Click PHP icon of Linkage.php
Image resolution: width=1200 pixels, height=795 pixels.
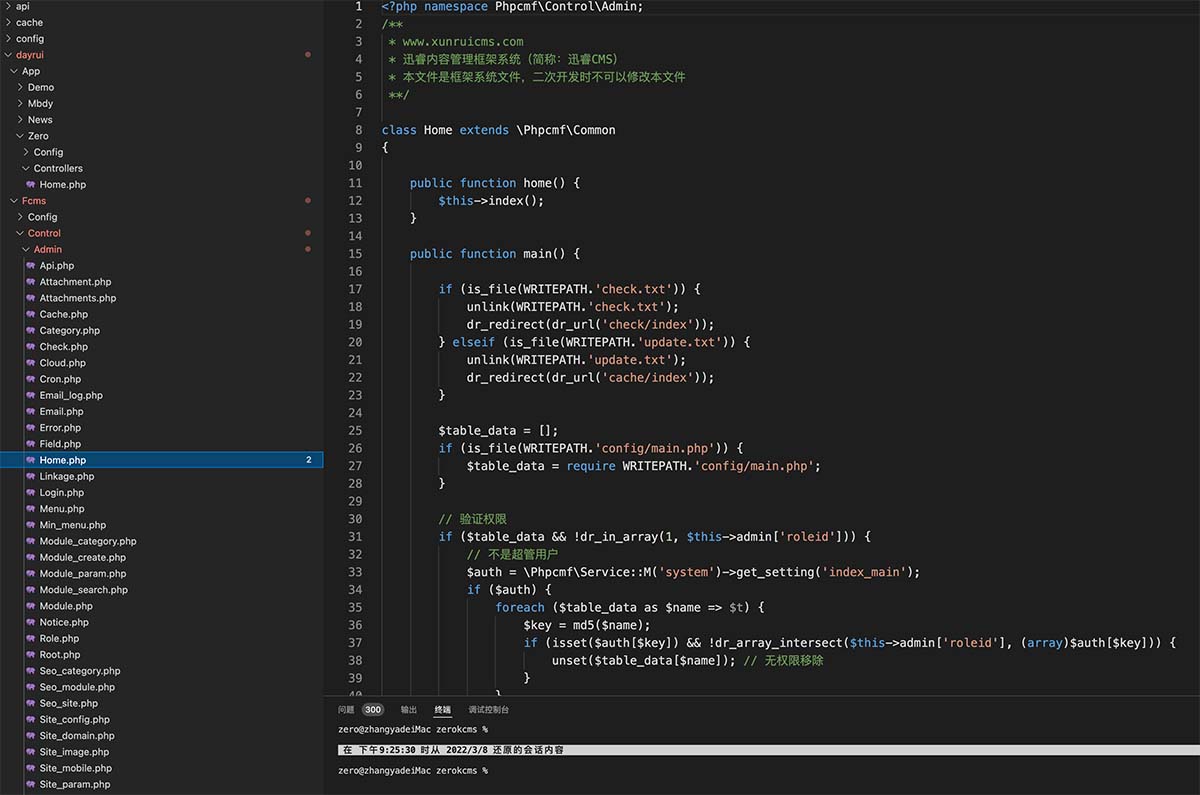tap(31, 476)
